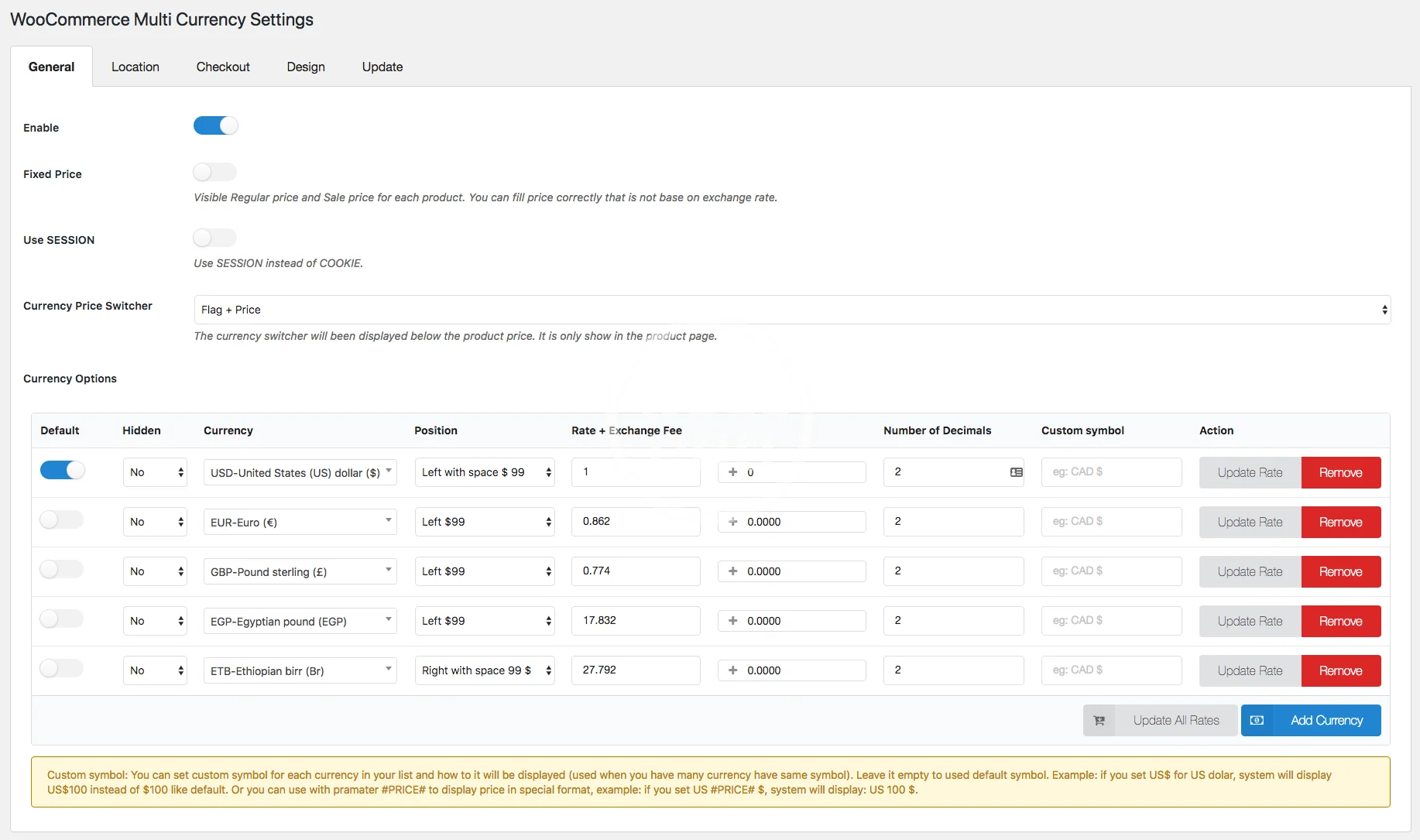Screen dimensions: 1420x840
Task: Click the plus icon in the EUR exchange fee
Action: point(732,522)
